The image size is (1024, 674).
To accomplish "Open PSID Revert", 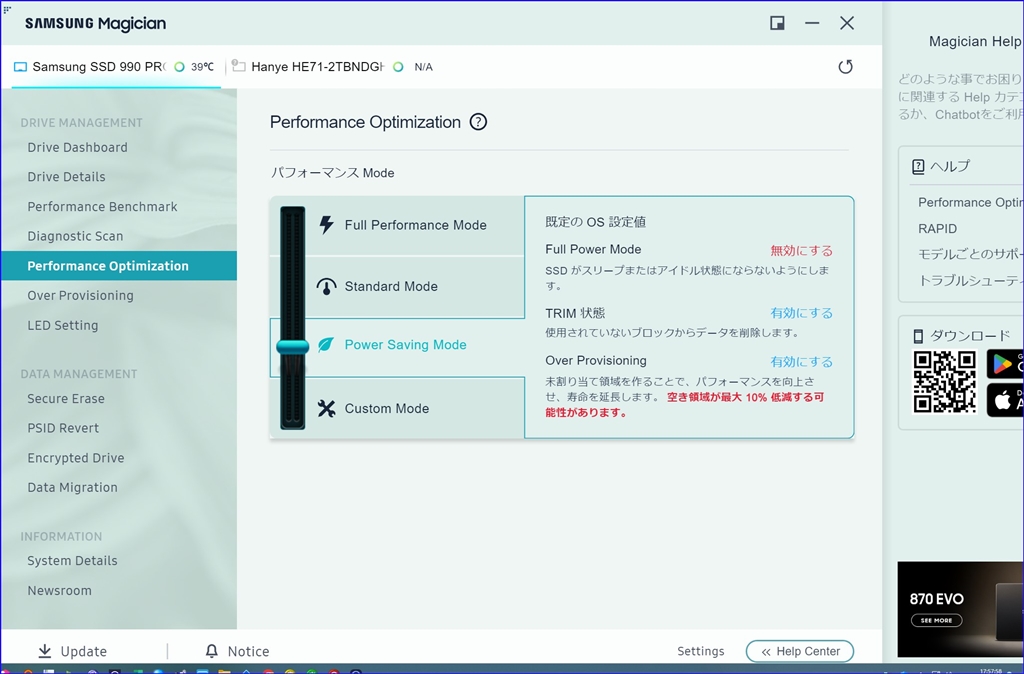I will pyautogui.click(x=63, y=428).
